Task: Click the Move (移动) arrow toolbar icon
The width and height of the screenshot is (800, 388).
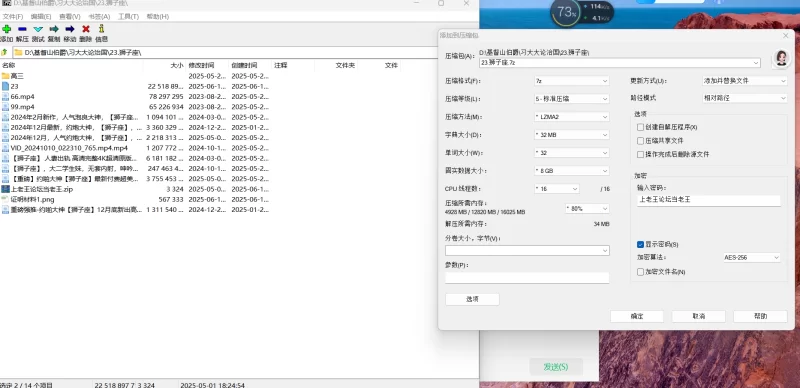Action: 70,29
